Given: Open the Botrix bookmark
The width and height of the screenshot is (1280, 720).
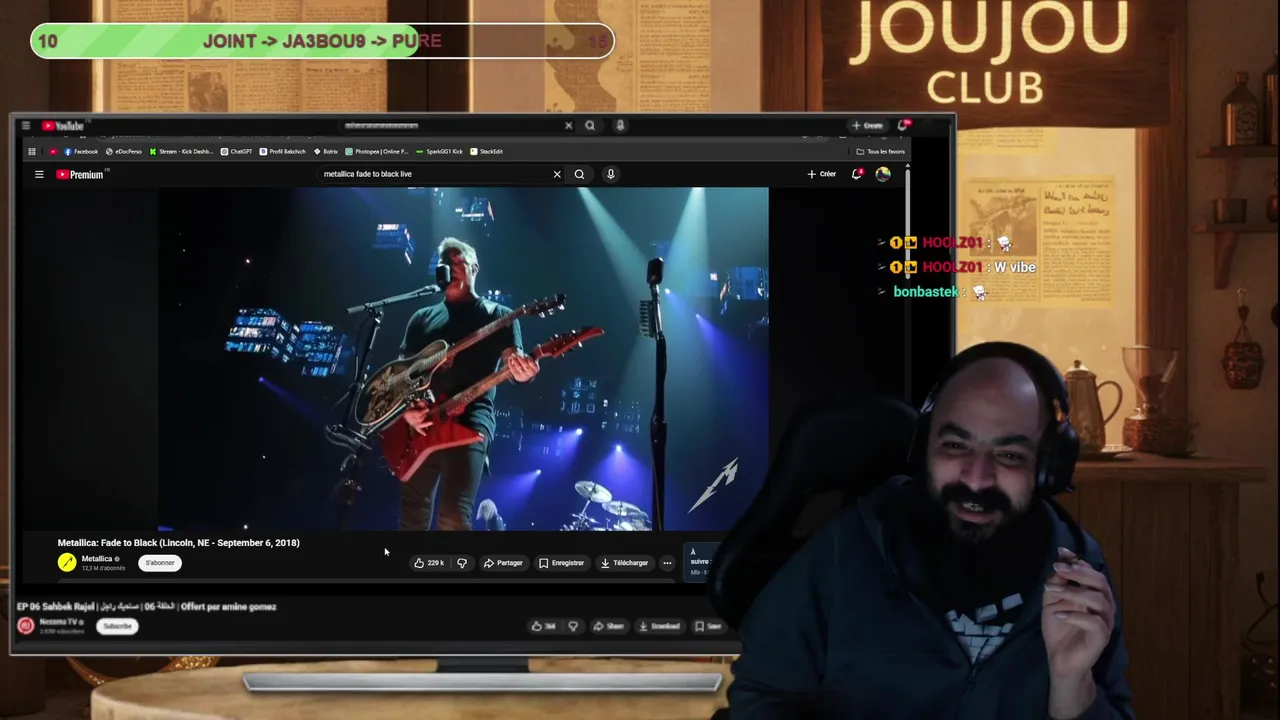Looking at the screenshot, I should tap(326, 152).
